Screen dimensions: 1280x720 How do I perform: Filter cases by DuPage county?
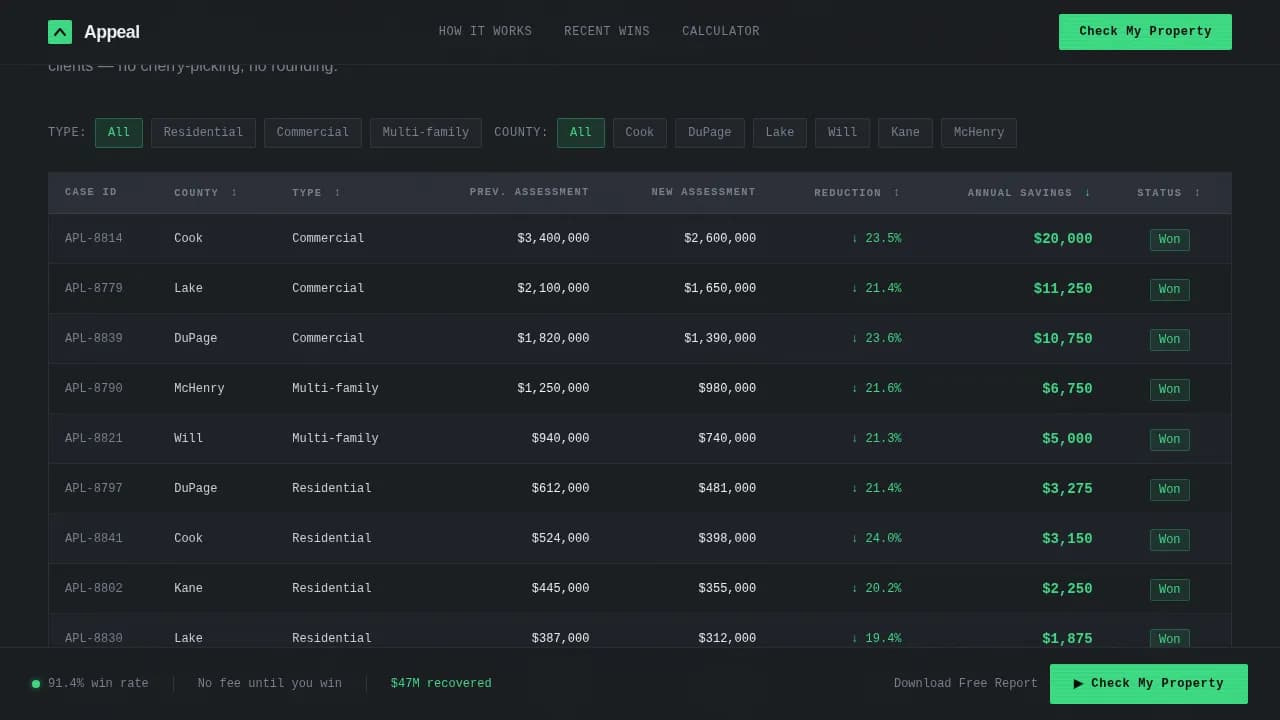coord(709,133)
